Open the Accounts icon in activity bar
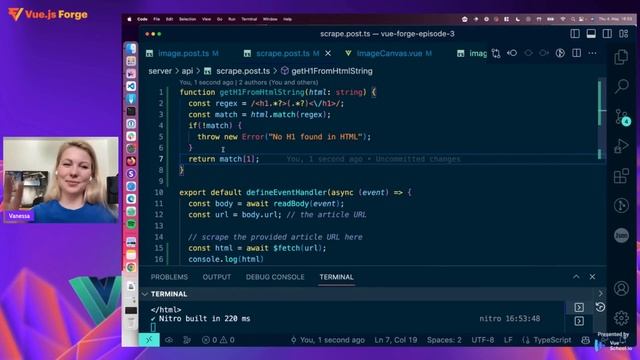 pos(621,288)
